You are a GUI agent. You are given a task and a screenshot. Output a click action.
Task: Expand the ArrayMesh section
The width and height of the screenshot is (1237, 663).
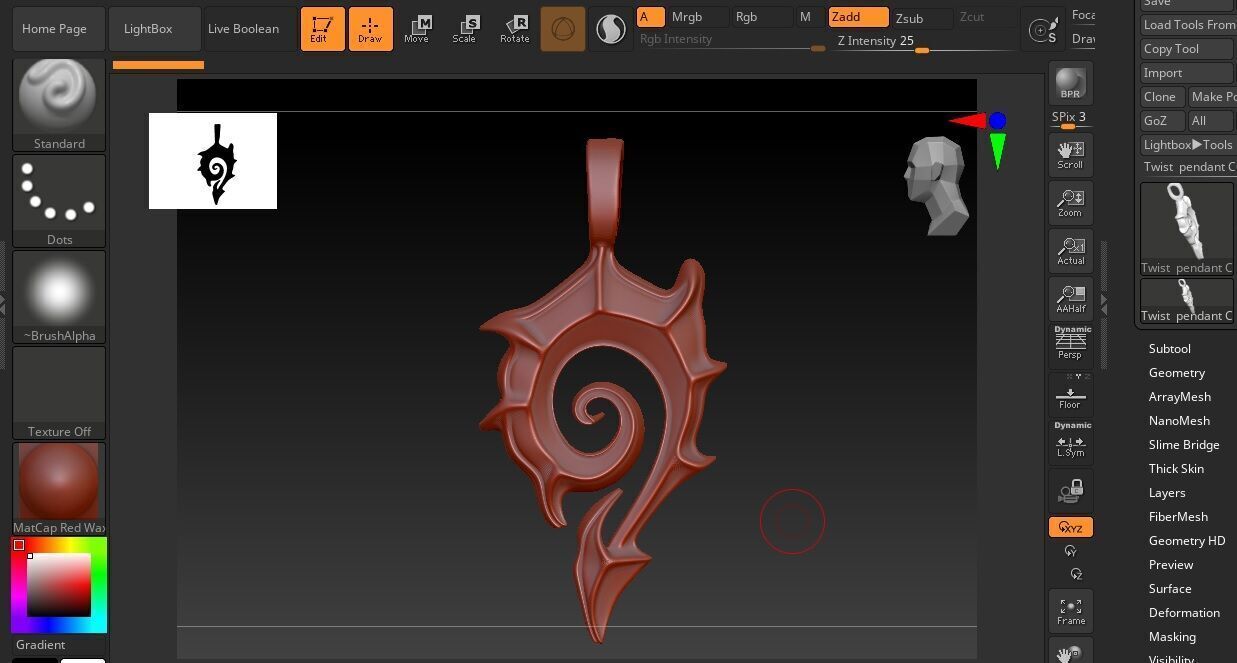click(1180, 397)
